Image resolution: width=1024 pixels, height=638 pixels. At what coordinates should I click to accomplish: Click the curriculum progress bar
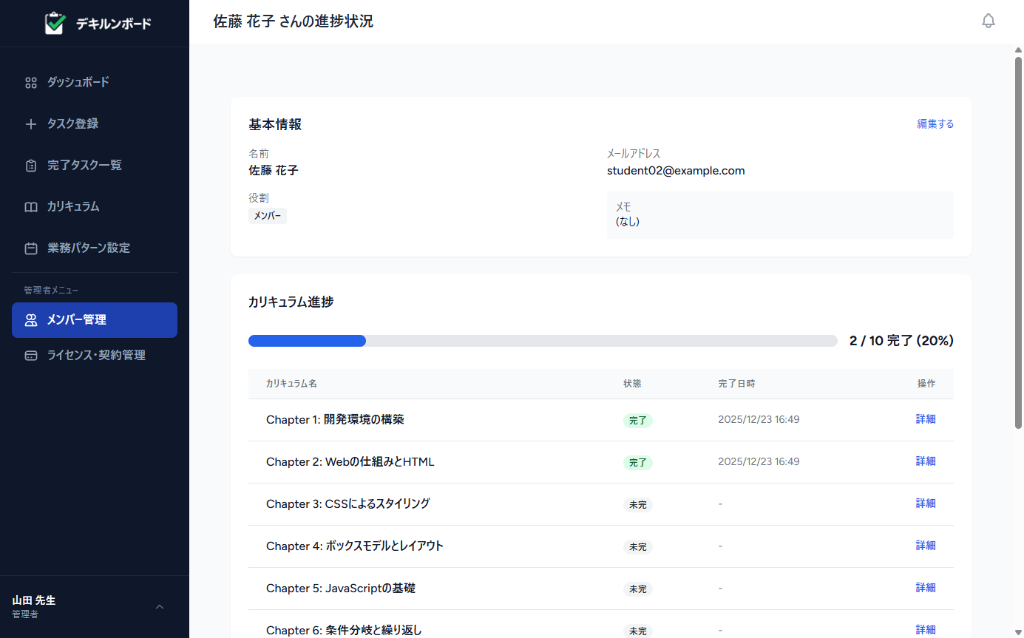[x=542, y=341]
